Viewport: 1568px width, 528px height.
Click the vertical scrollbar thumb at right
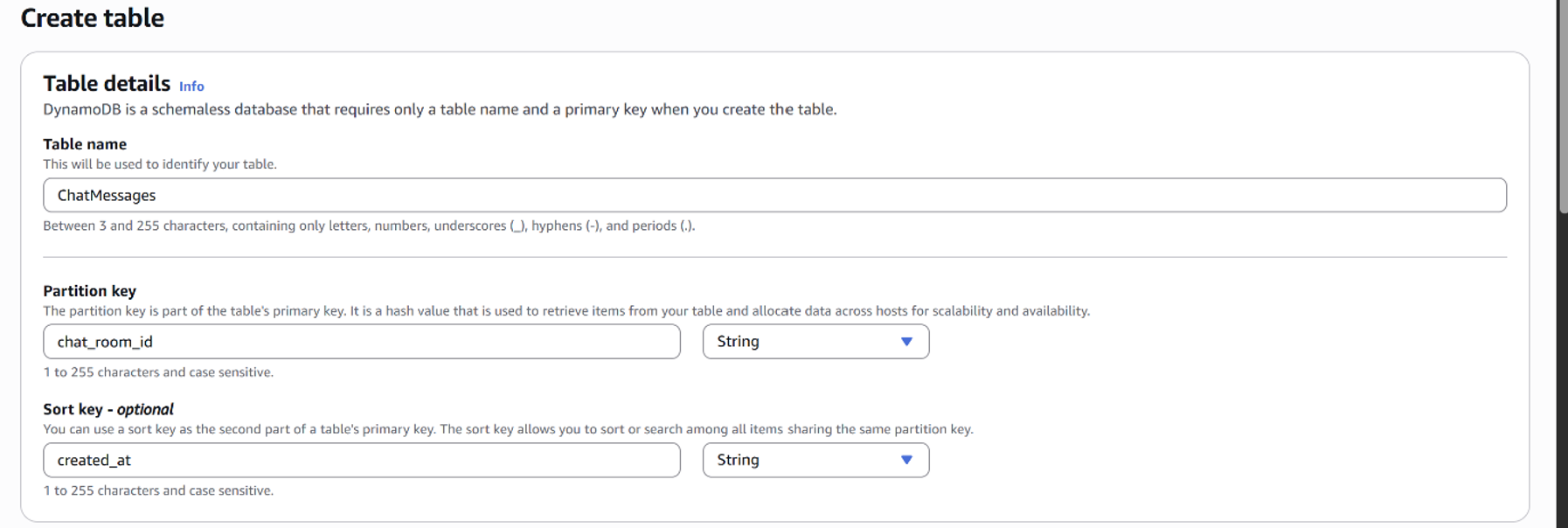coord(1563,105)
